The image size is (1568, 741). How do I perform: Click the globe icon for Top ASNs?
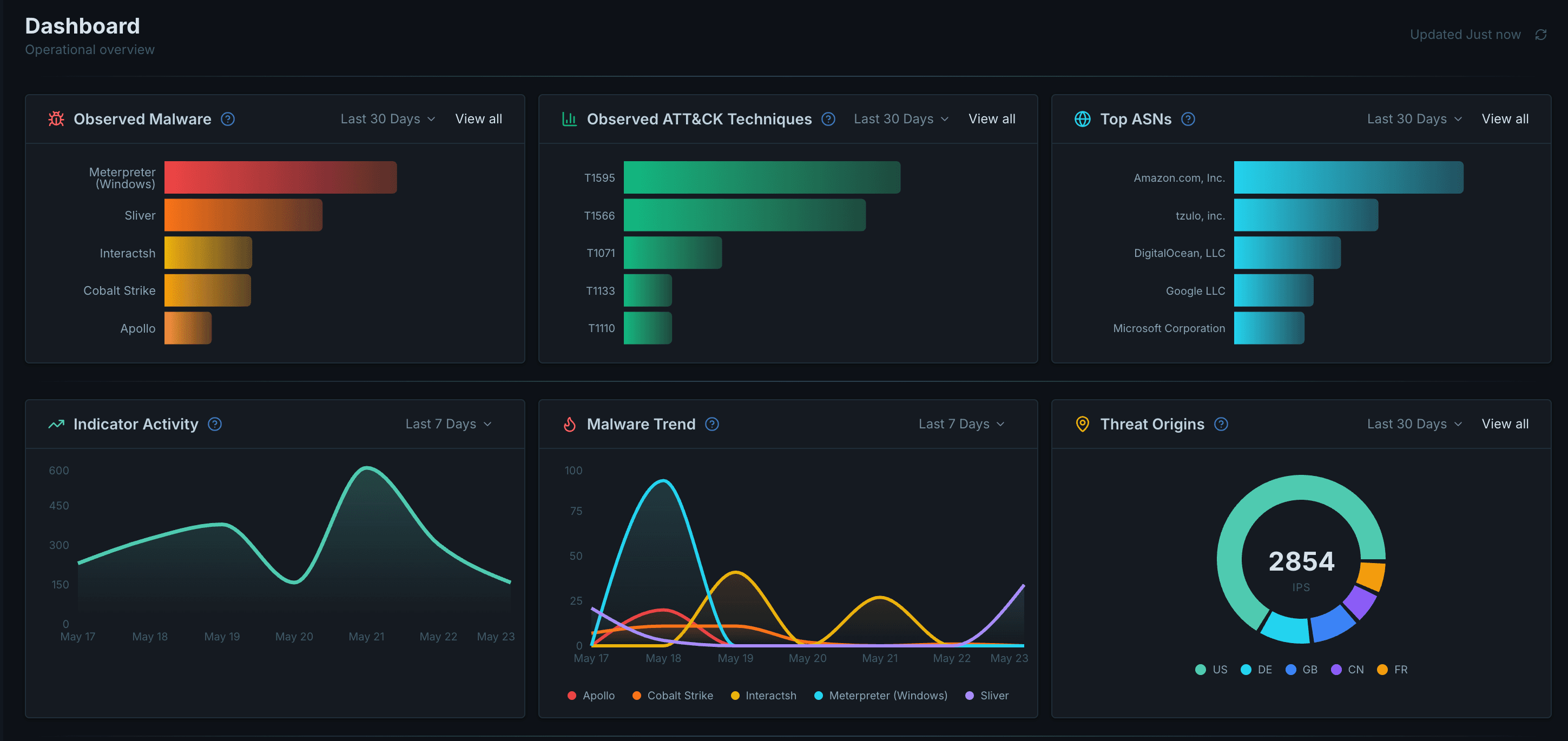pyautogui.click(x=1082, y=118)
